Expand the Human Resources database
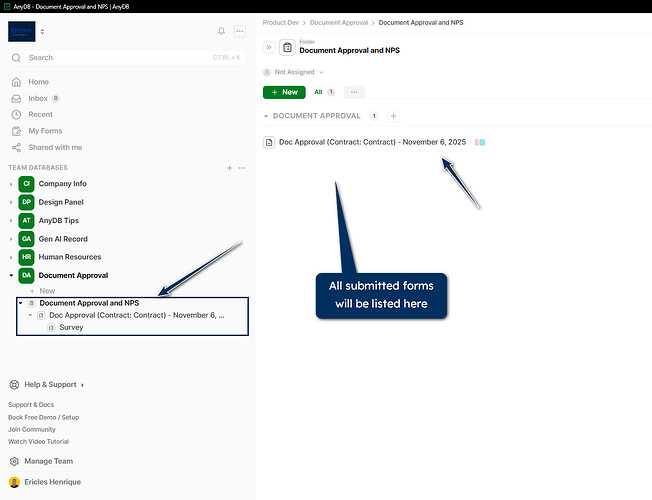Screen dimensions: 652x500 pos(11,257)
